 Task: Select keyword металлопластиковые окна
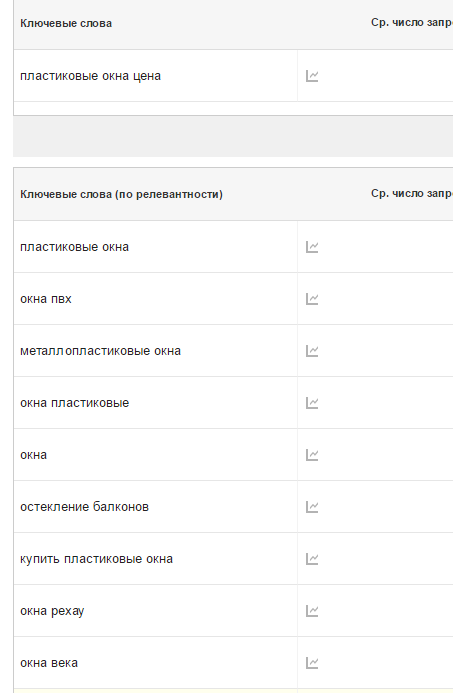tap(100, 351)
